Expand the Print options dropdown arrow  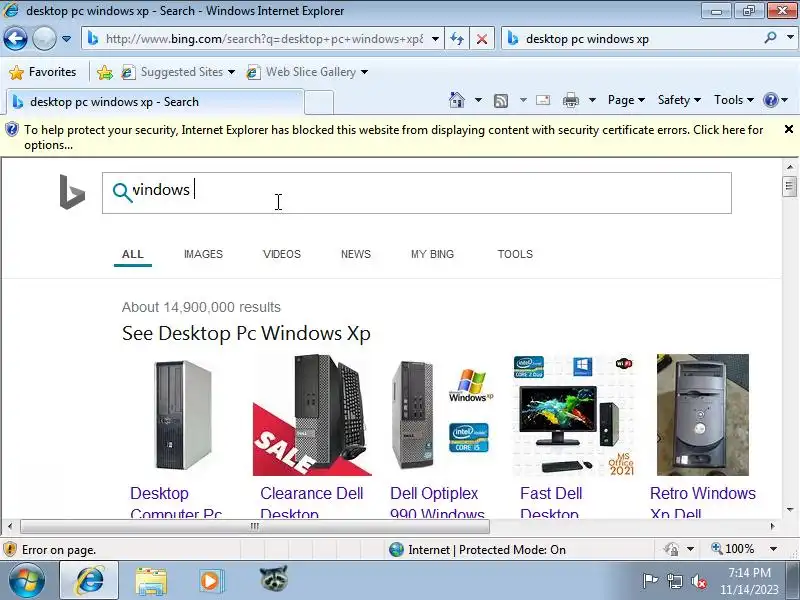pos(592,100)
